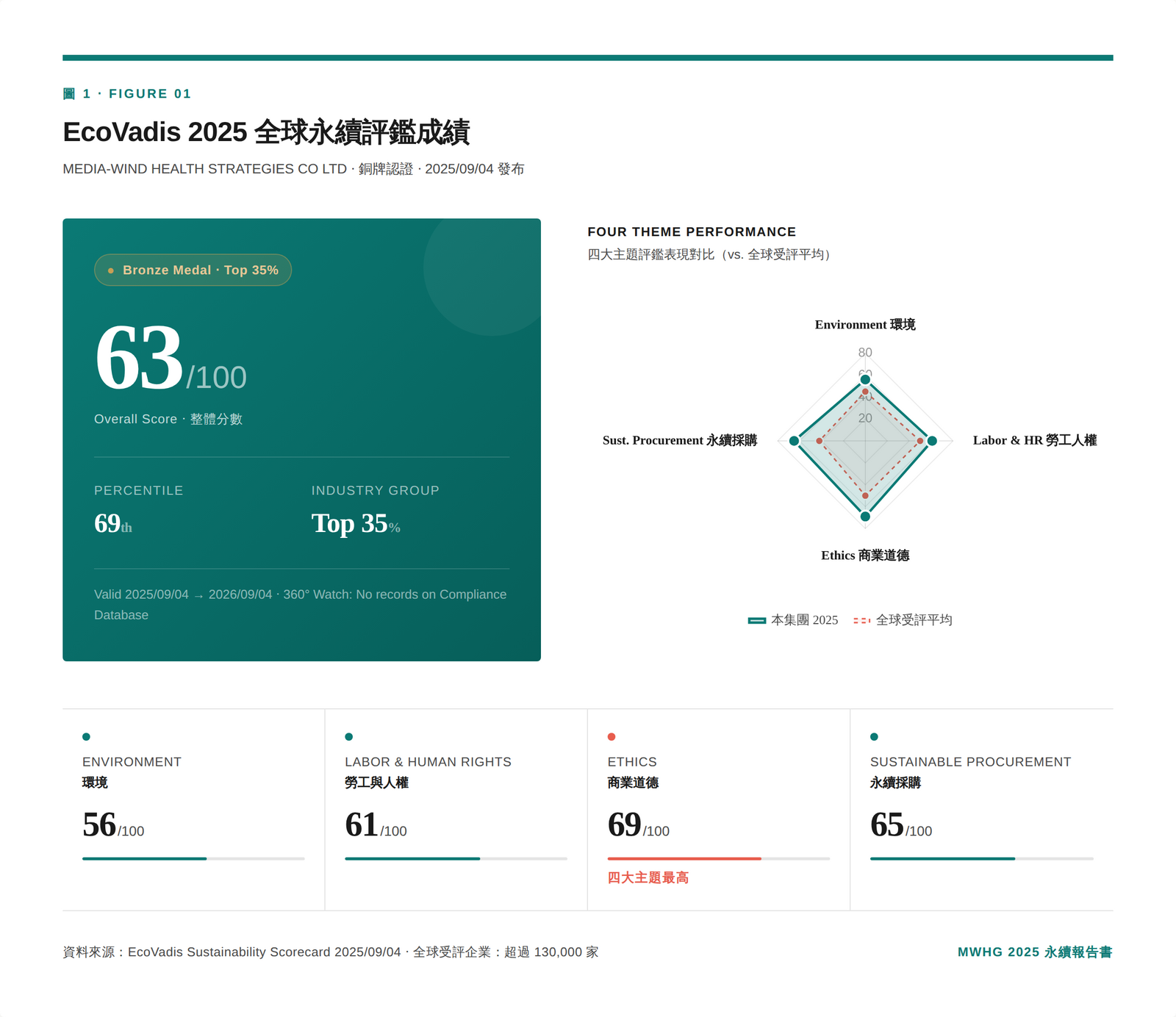1176x1017 pixels.
Task: Click the teal Labor & HR radar point
Action: (932, 441)
